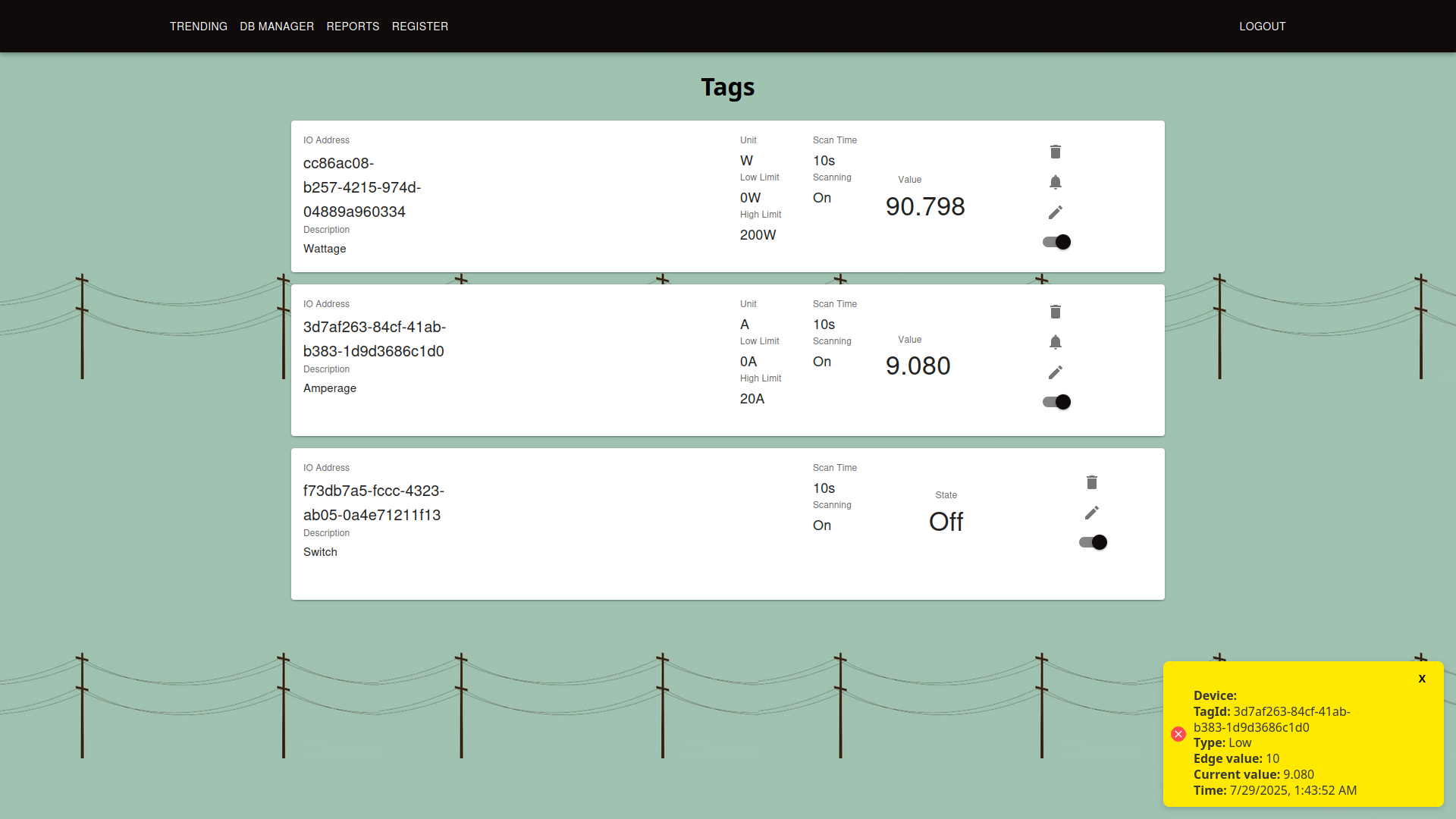Go to DB Manager
The image size is (1456, 819).
[277, 27]
